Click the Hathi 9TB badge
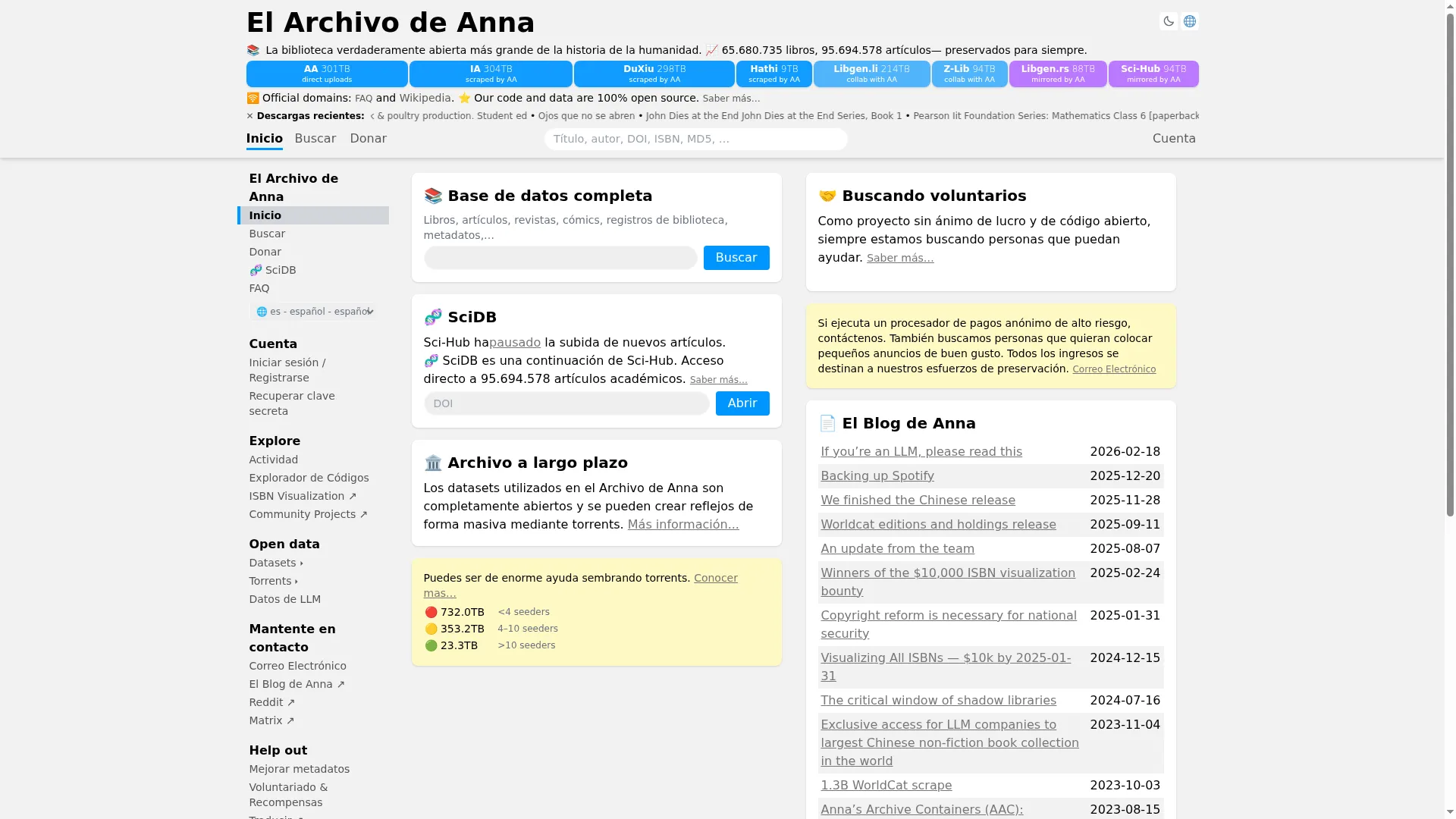 point(774,74)
